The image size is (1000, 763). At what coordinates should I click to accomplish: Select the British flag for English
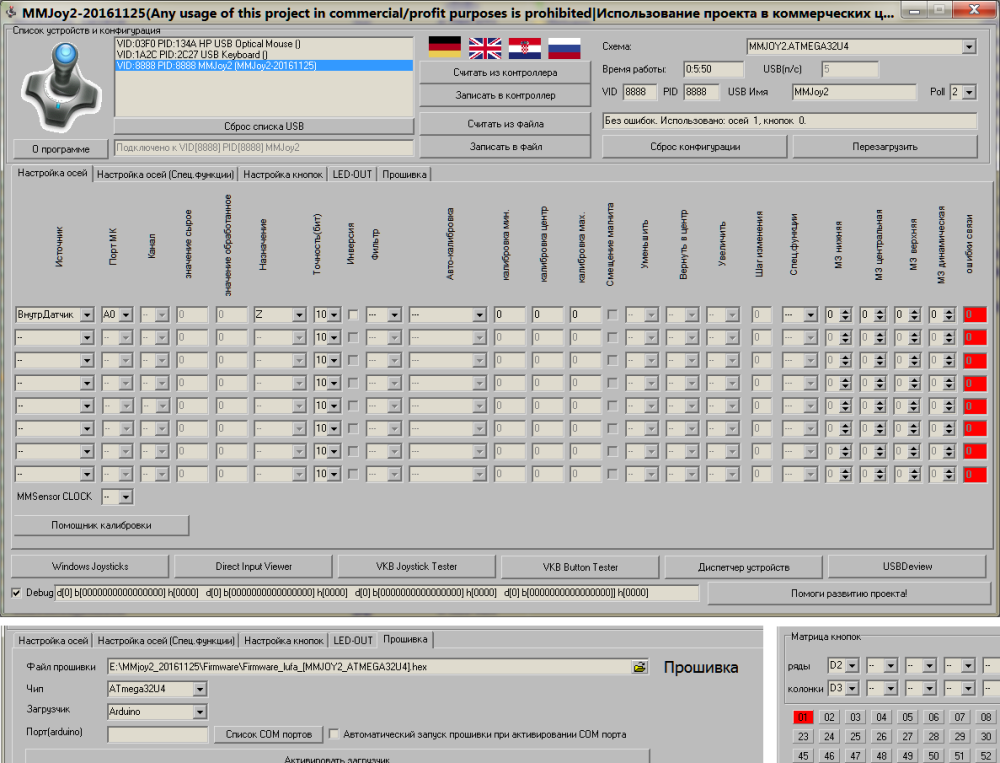(x=486, y=47)
